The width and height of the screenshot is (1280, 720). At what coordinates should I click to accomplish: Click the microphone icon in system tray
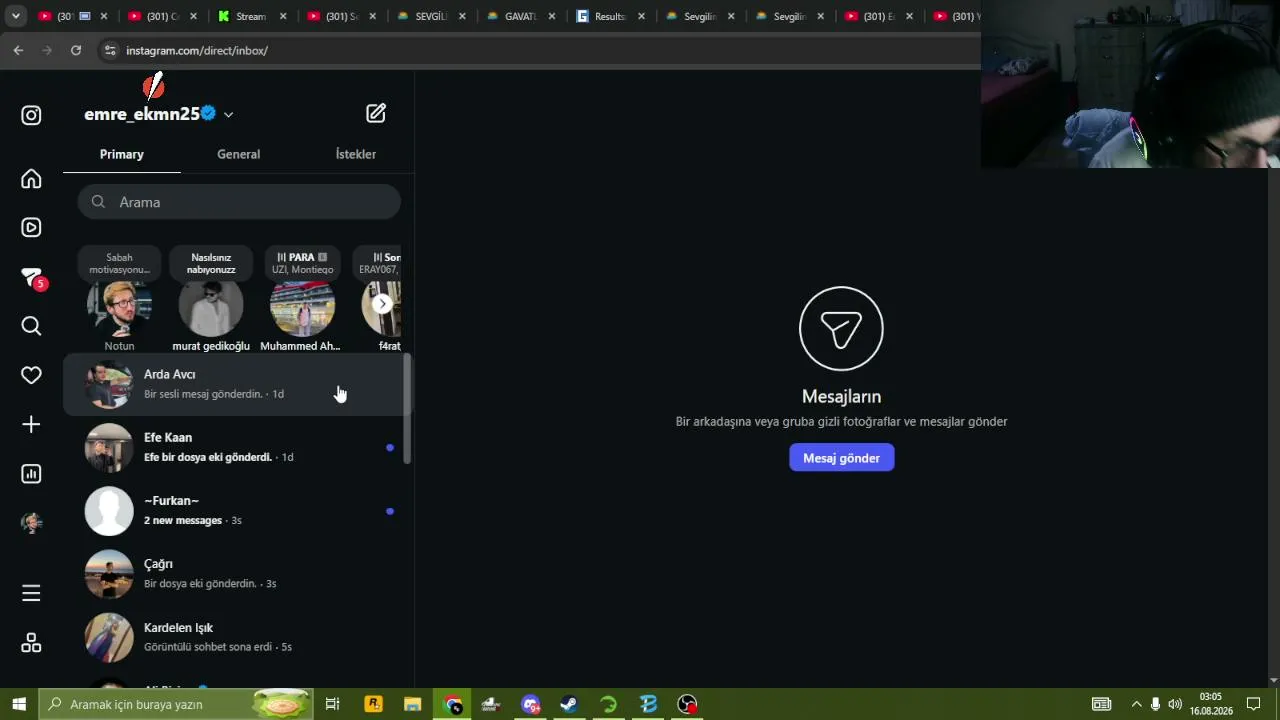click(1156, 704)
